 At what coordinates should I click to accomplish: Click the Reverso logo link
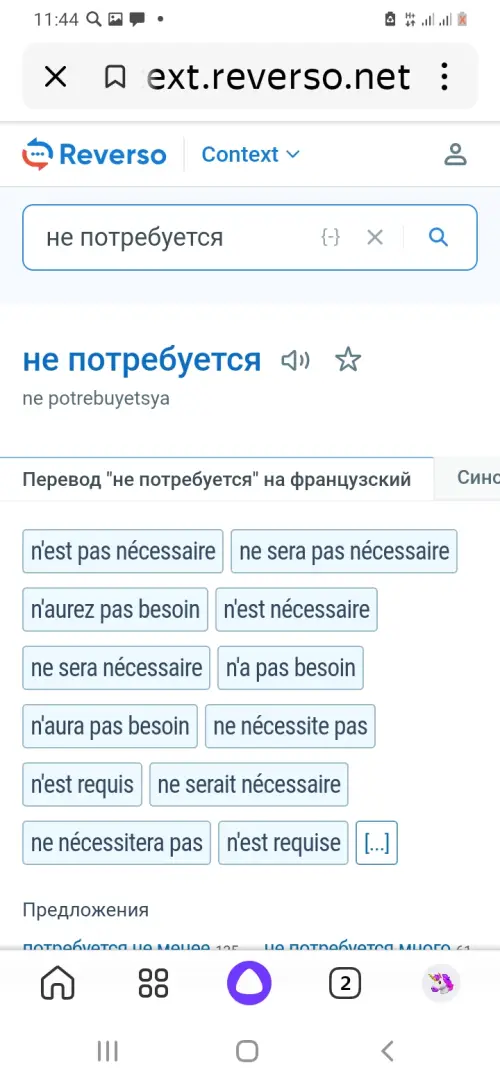click(x=94, y=154)
